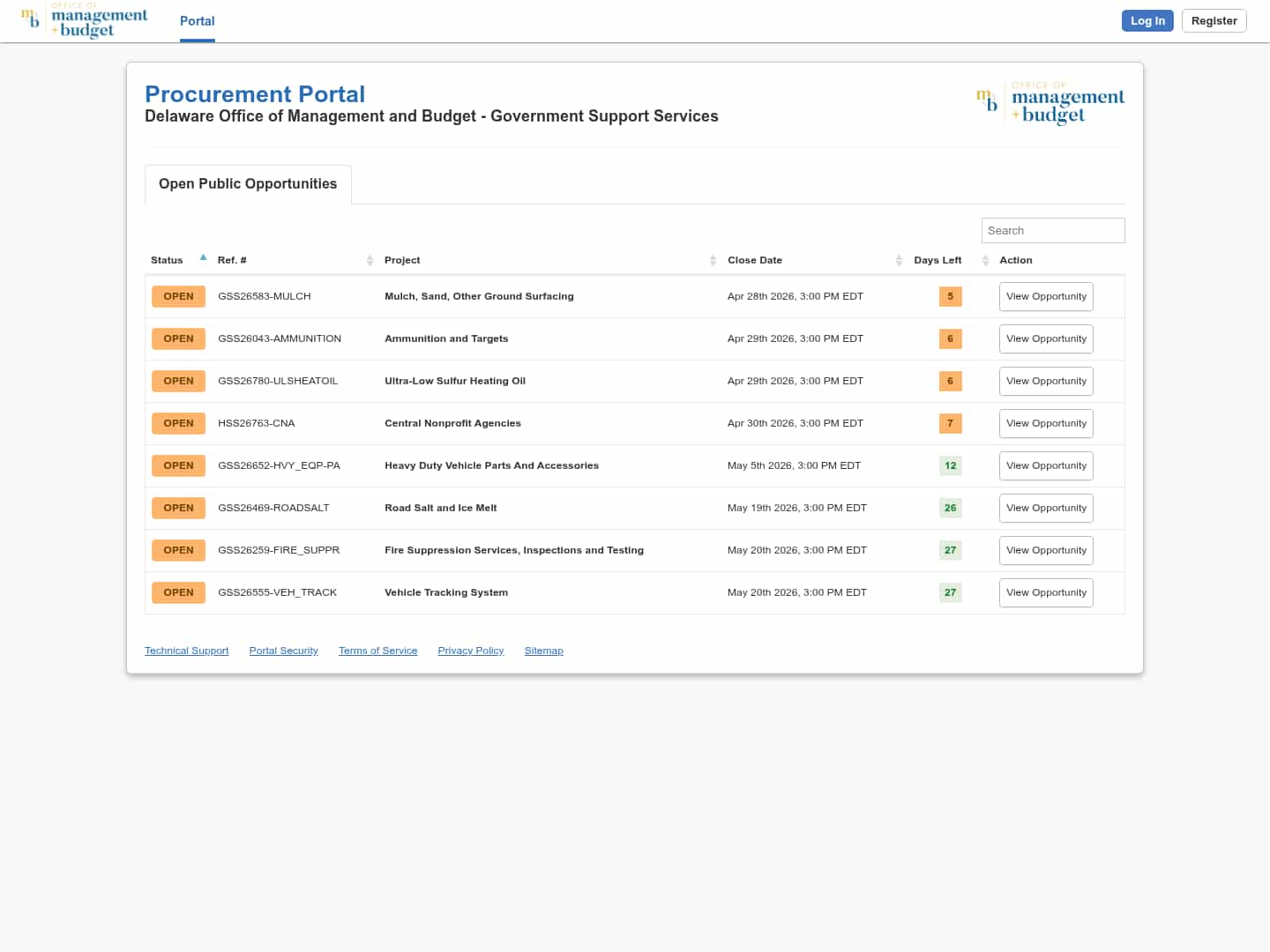This screenshot has width=1270, height=952.
Task: View Opportunity for Ammunition and Targets
Action: click(1046, 338)
